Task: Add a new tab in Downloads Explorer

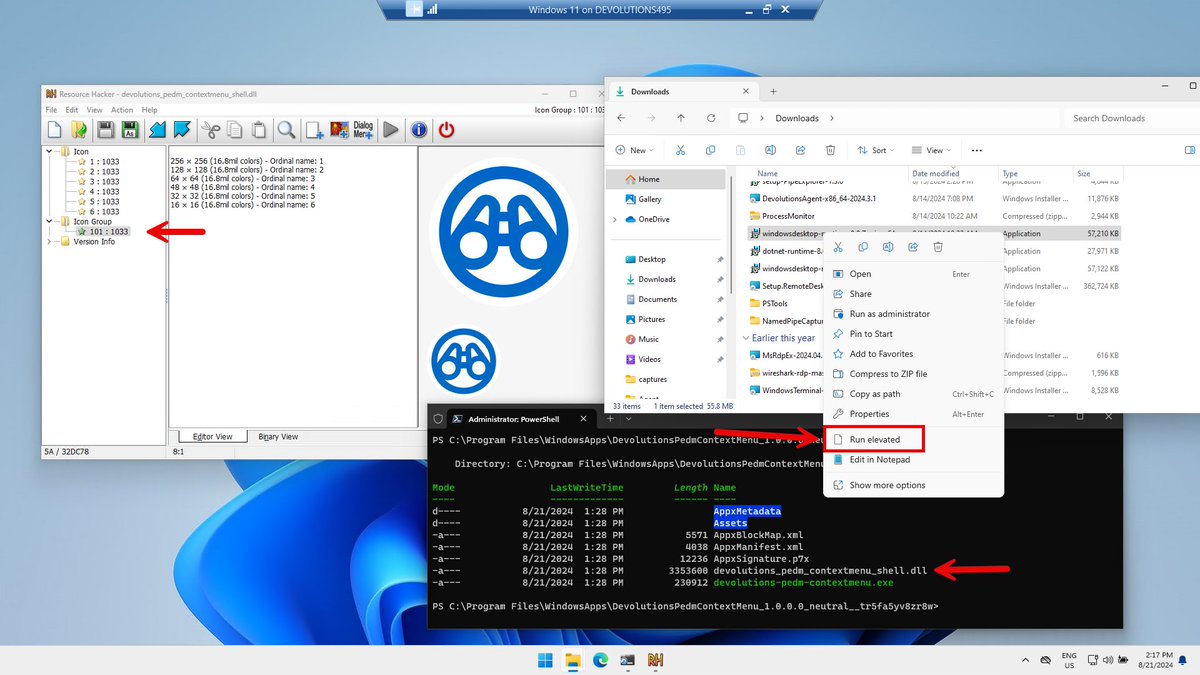Action: [772, 91]
